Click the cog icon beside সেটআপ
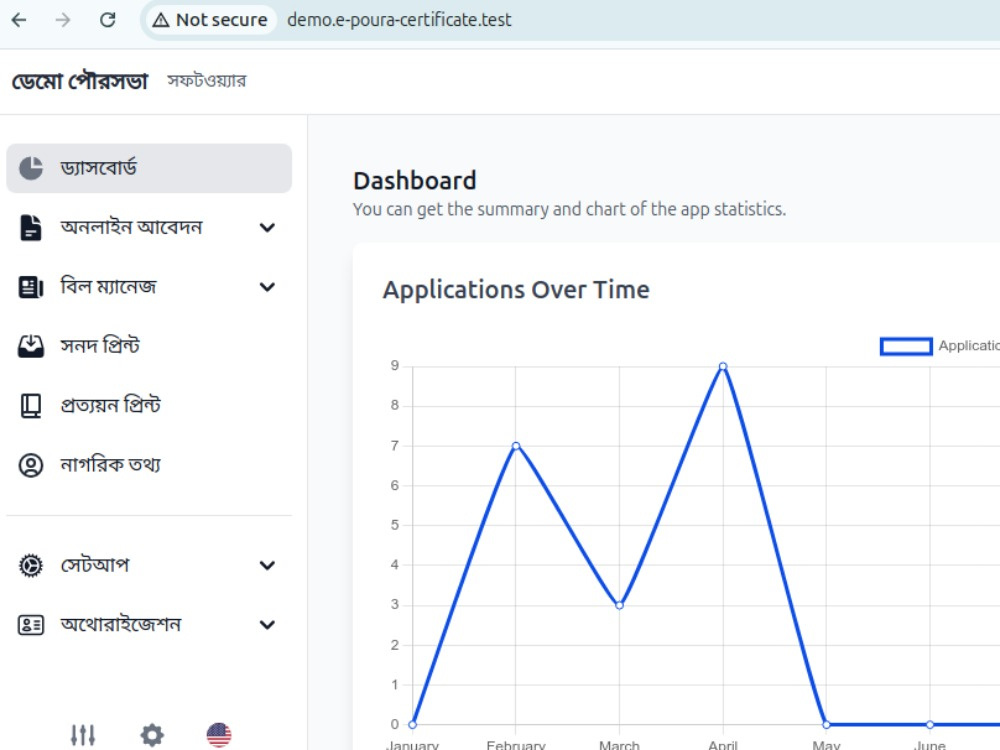Viewport: 1000px width, 750px height. click(31, 565)
